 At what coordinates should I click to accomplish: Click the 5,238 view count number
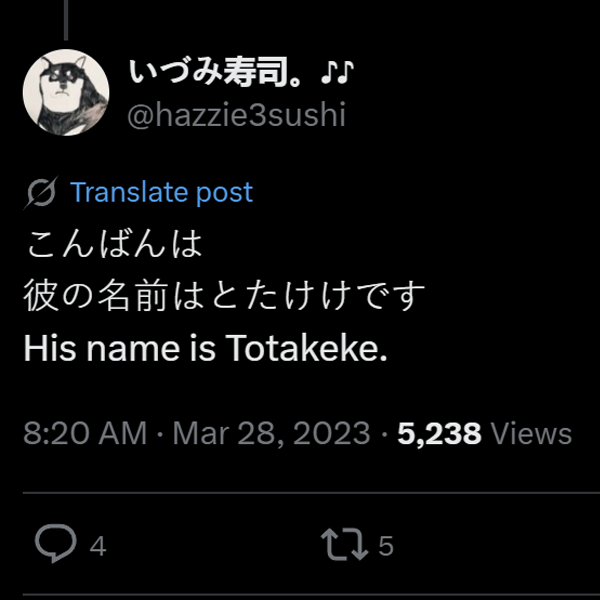(439, 434)
